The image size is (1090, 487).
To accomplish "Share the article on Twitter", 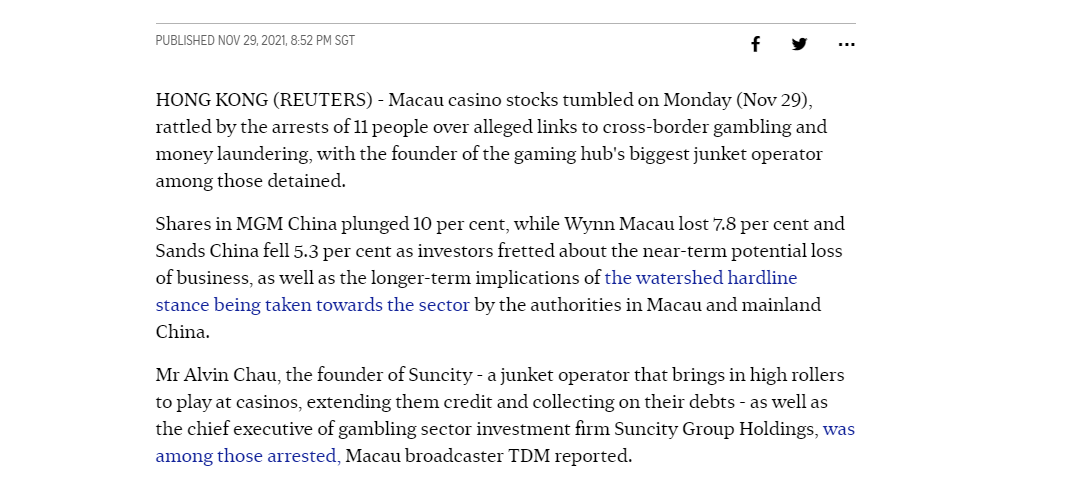I will click(x=799, y=44).
